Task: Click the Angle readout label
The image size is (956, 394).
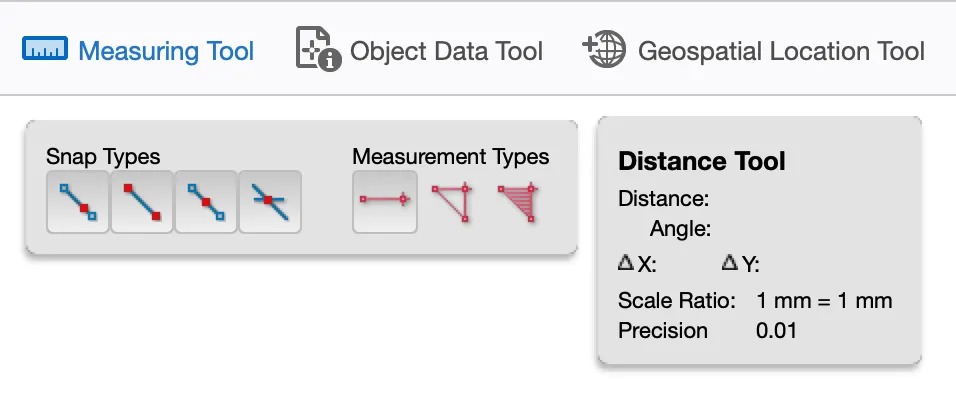Action: tap(680, 229)
